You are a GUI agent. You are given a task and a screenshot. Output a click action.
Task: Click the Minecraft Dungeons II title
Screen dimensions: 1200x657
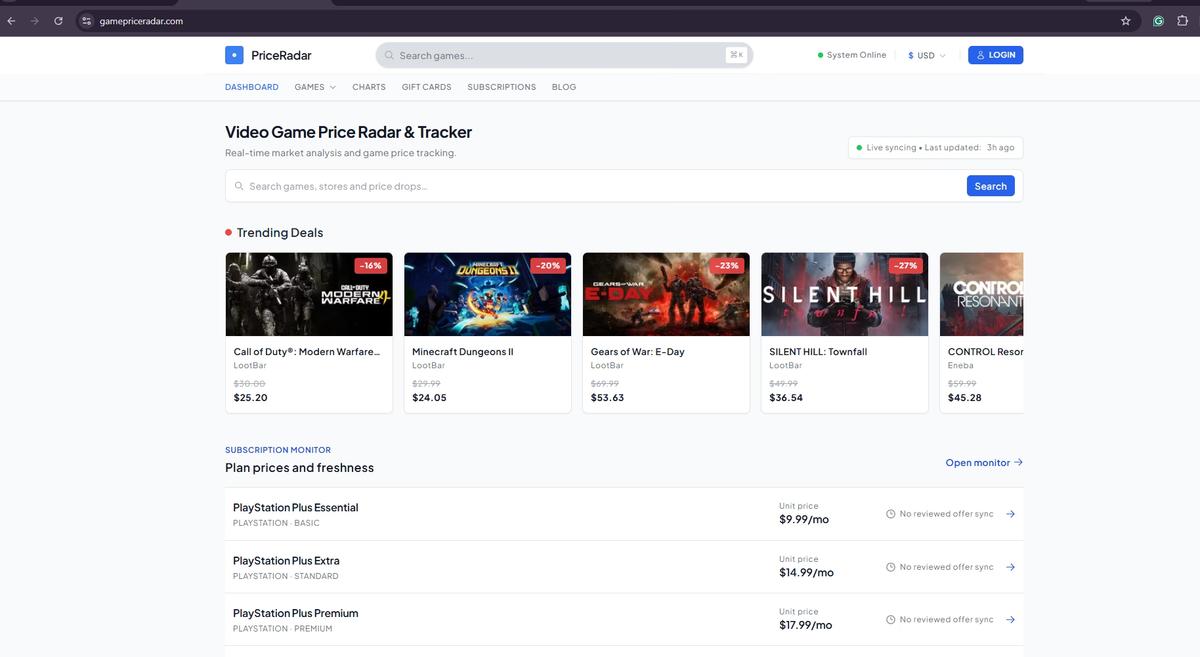point(463,352)
